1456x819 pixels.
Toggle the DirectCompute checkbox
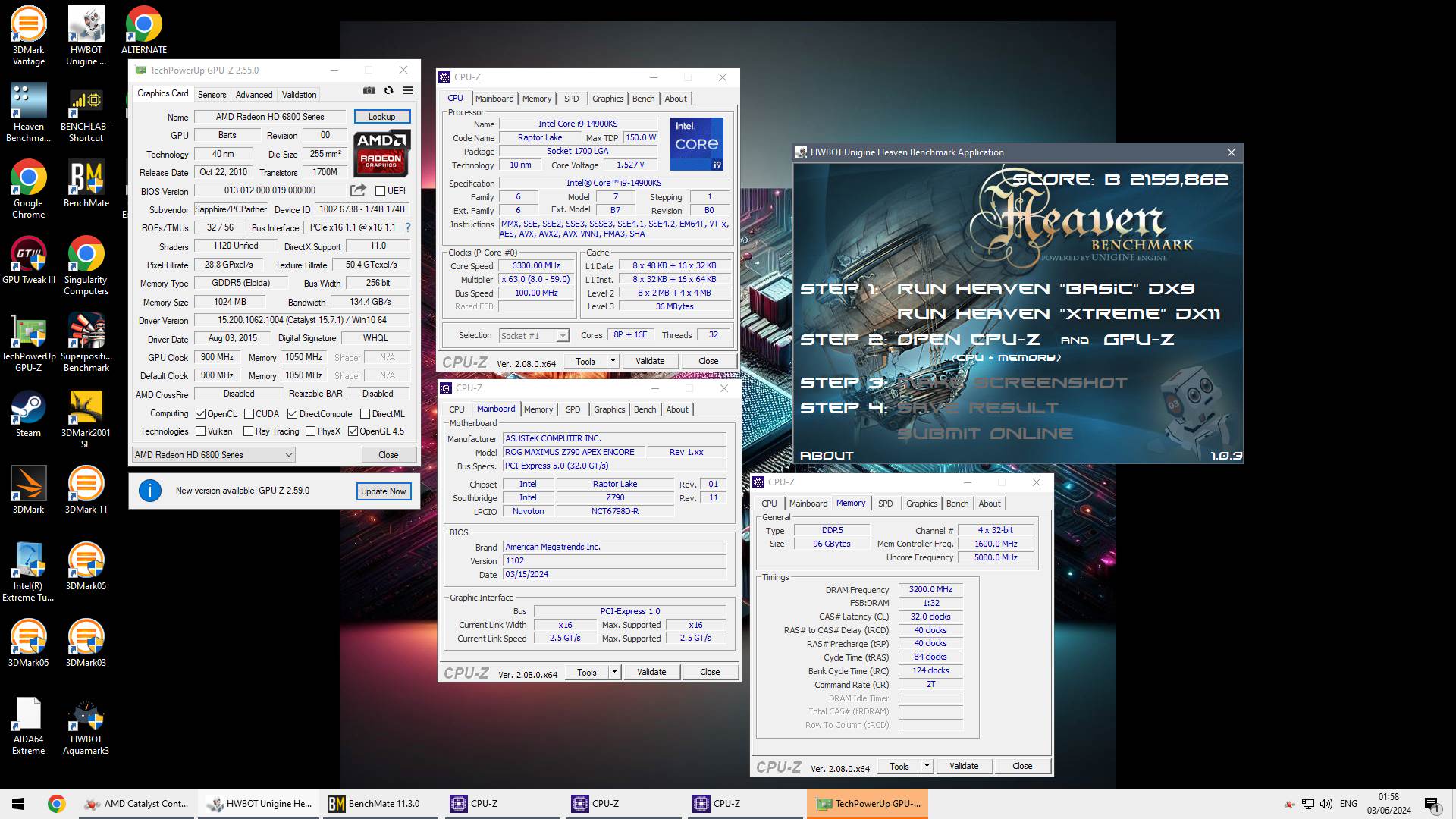click(x=292, y=414)
